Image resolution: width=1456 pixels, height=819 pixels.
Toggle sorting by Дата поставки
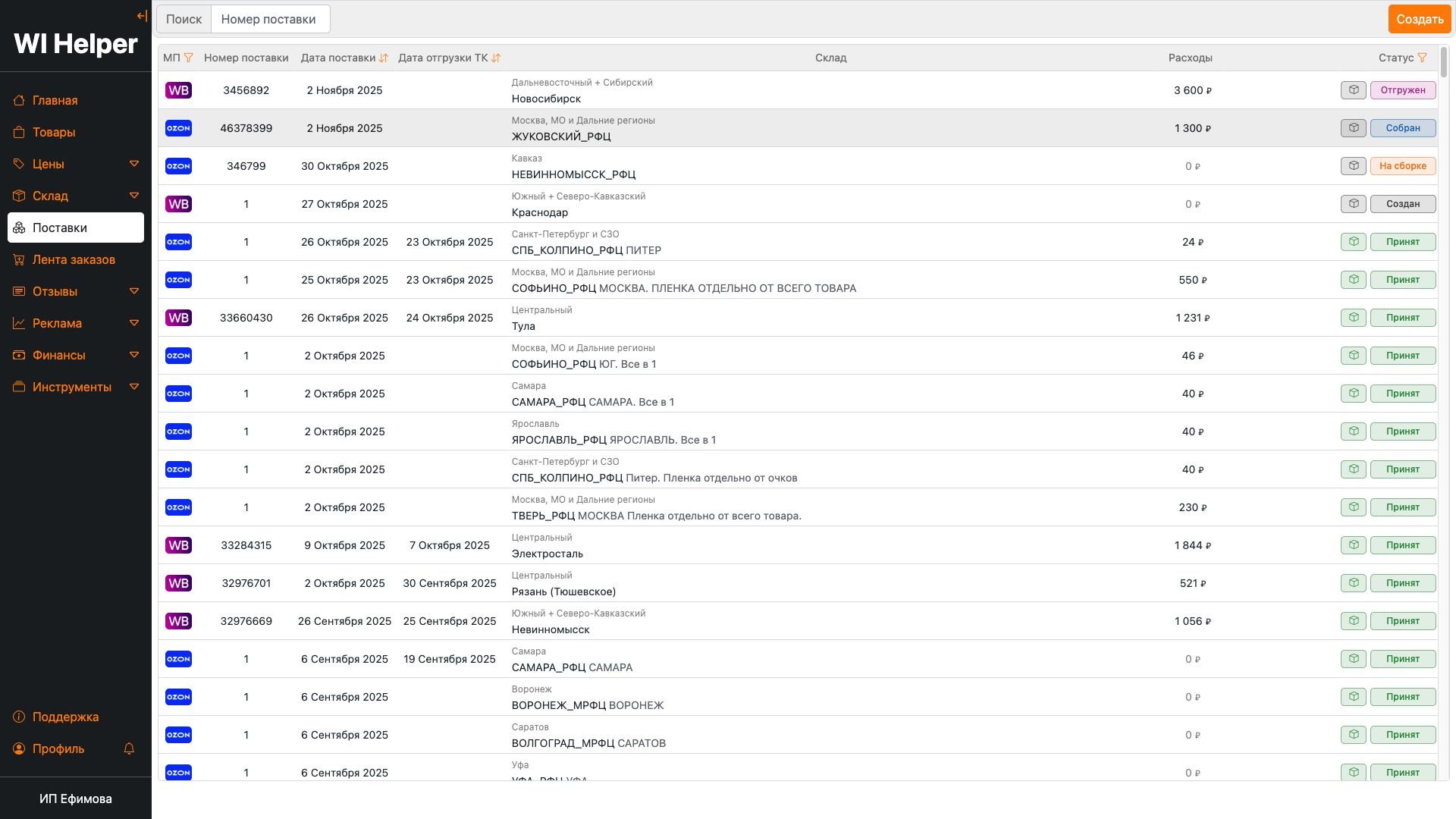384,58
